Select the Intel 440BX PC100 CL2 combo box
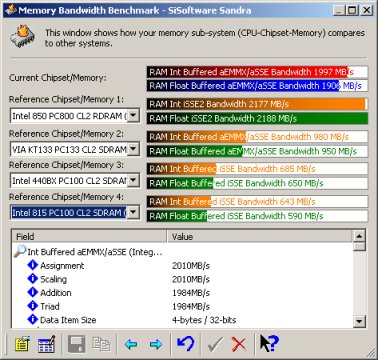The height and width of the screenshot is (360, 378). click(x=75, y=180)
